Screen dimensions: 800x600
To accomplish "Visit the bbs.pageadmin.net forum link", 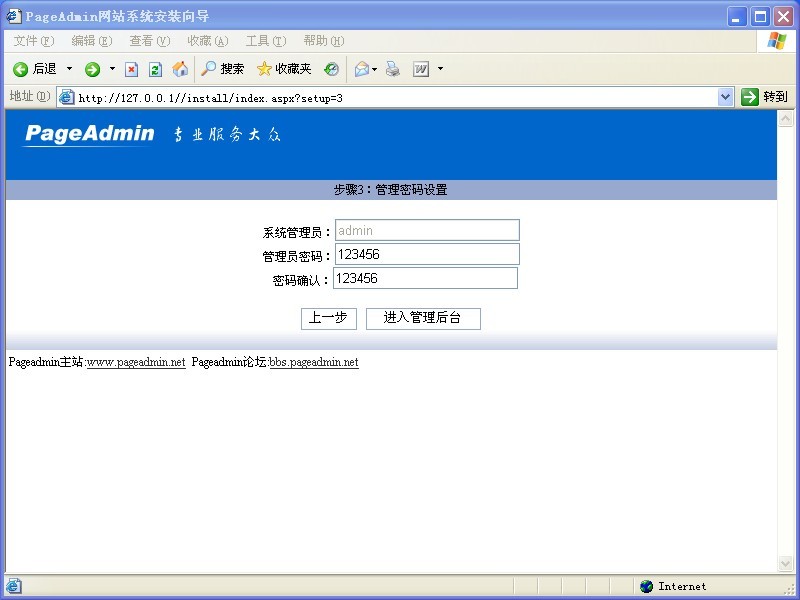I will point(314,362).
